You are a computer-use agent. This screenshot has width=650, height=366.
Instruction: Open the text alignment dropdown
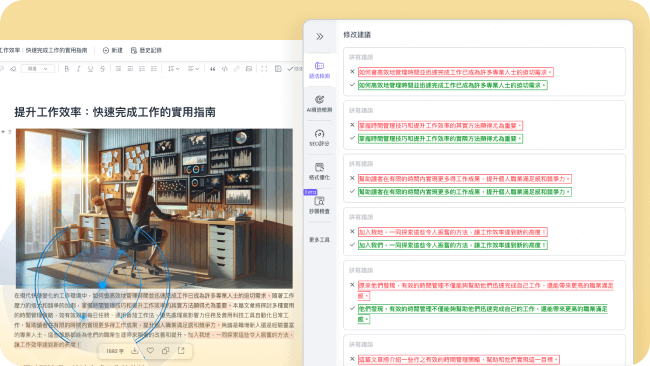coord(193,69)
